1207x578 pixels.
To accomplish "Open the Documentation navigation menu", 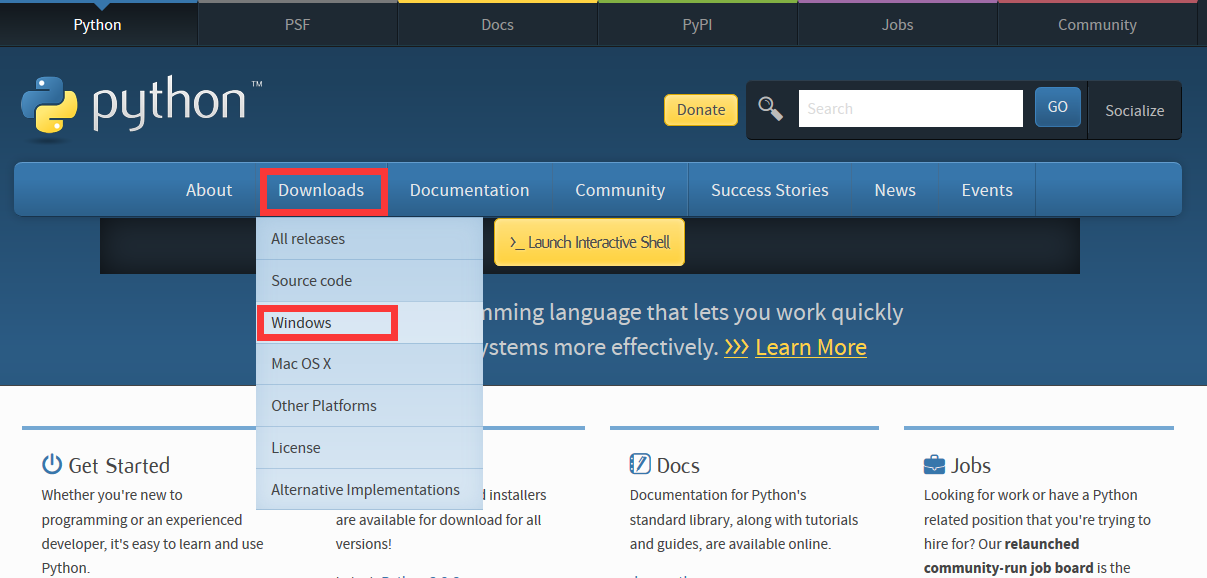I will click(469, 190).
